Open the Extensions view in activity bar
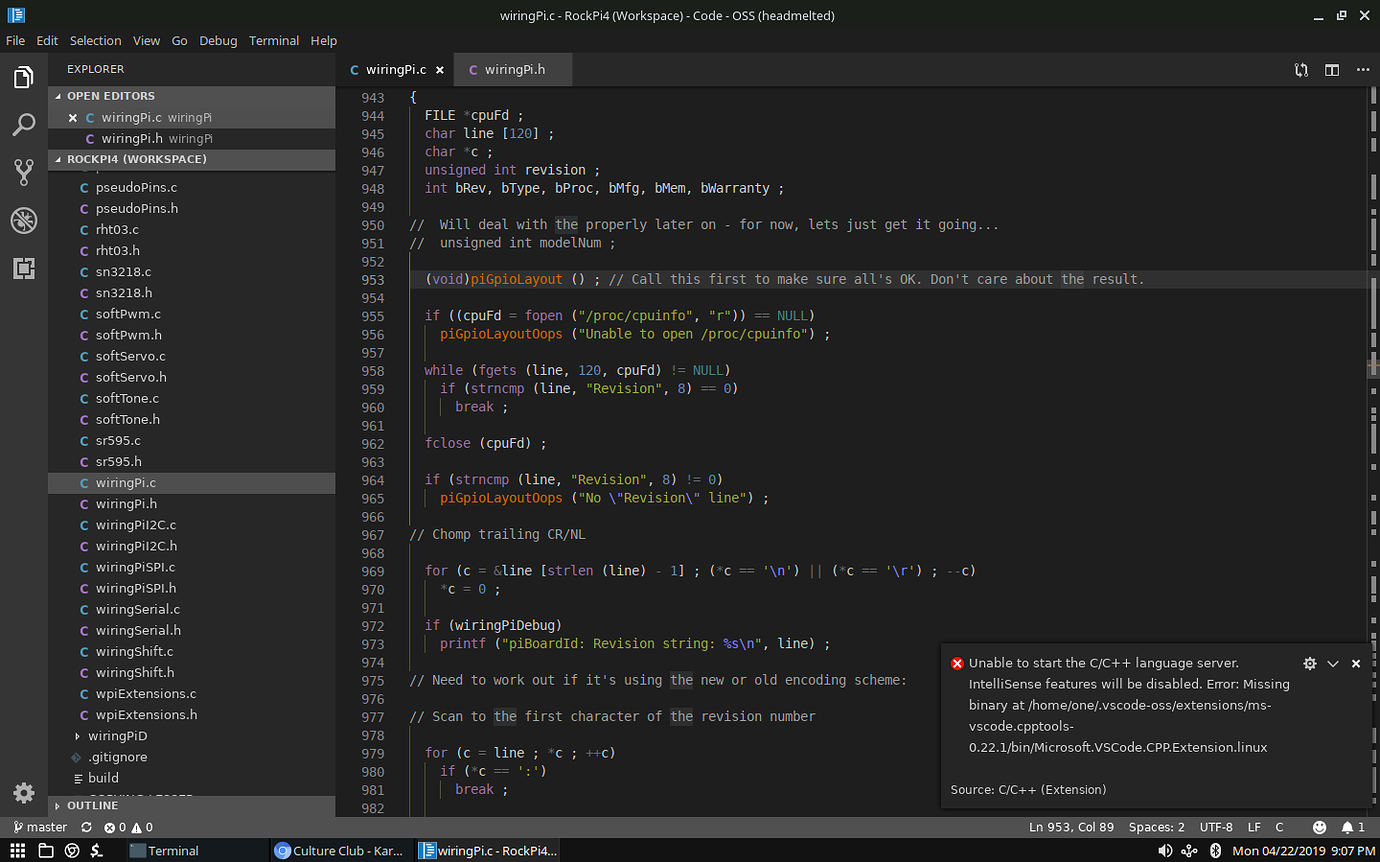This screenshot has width=1380, height=862. pyautogui.click(x=24, y=268)
